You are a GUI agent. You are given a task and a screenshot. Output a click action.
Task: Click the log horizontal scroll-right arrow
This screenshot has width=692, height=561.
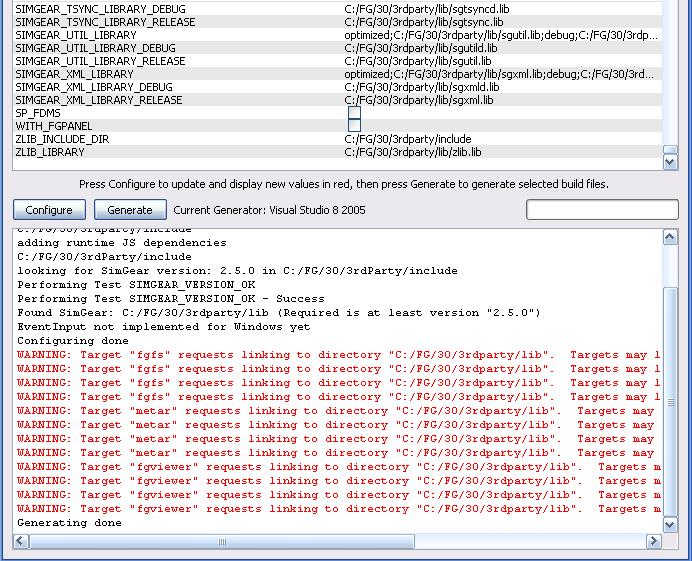point(654,541)
